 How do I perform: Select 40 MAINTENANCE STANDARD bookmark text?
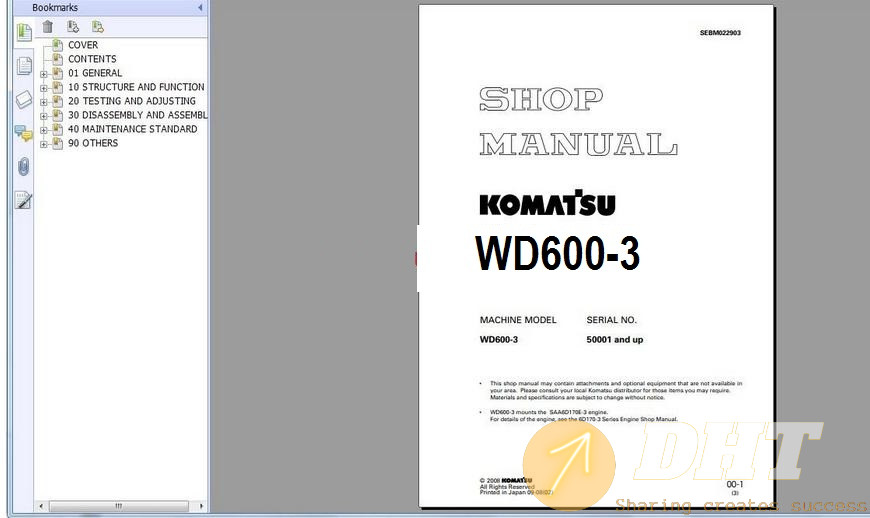133,129
